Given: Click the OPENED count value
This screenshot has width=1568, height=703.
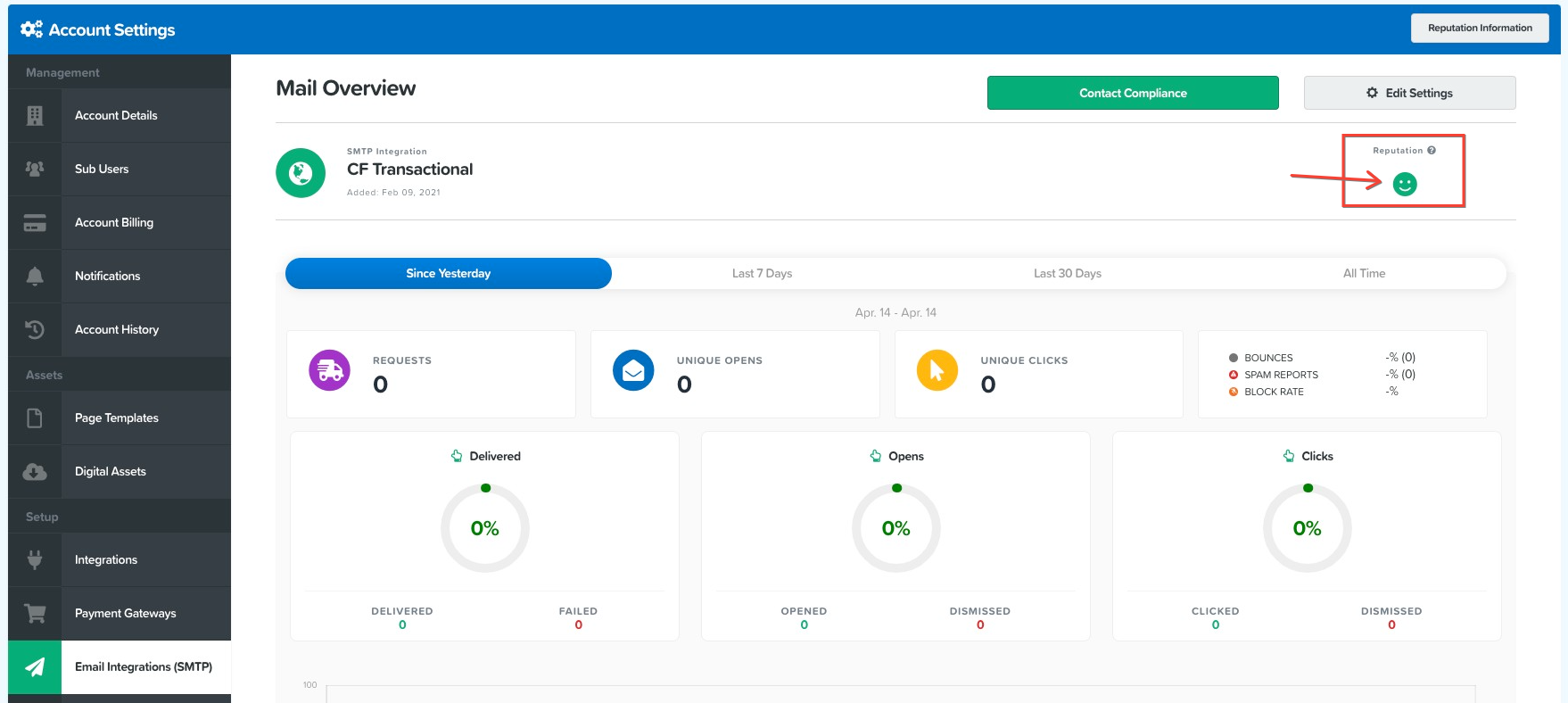Looking at the screenshot, I should pyautogui.click(x=804, y=624).
